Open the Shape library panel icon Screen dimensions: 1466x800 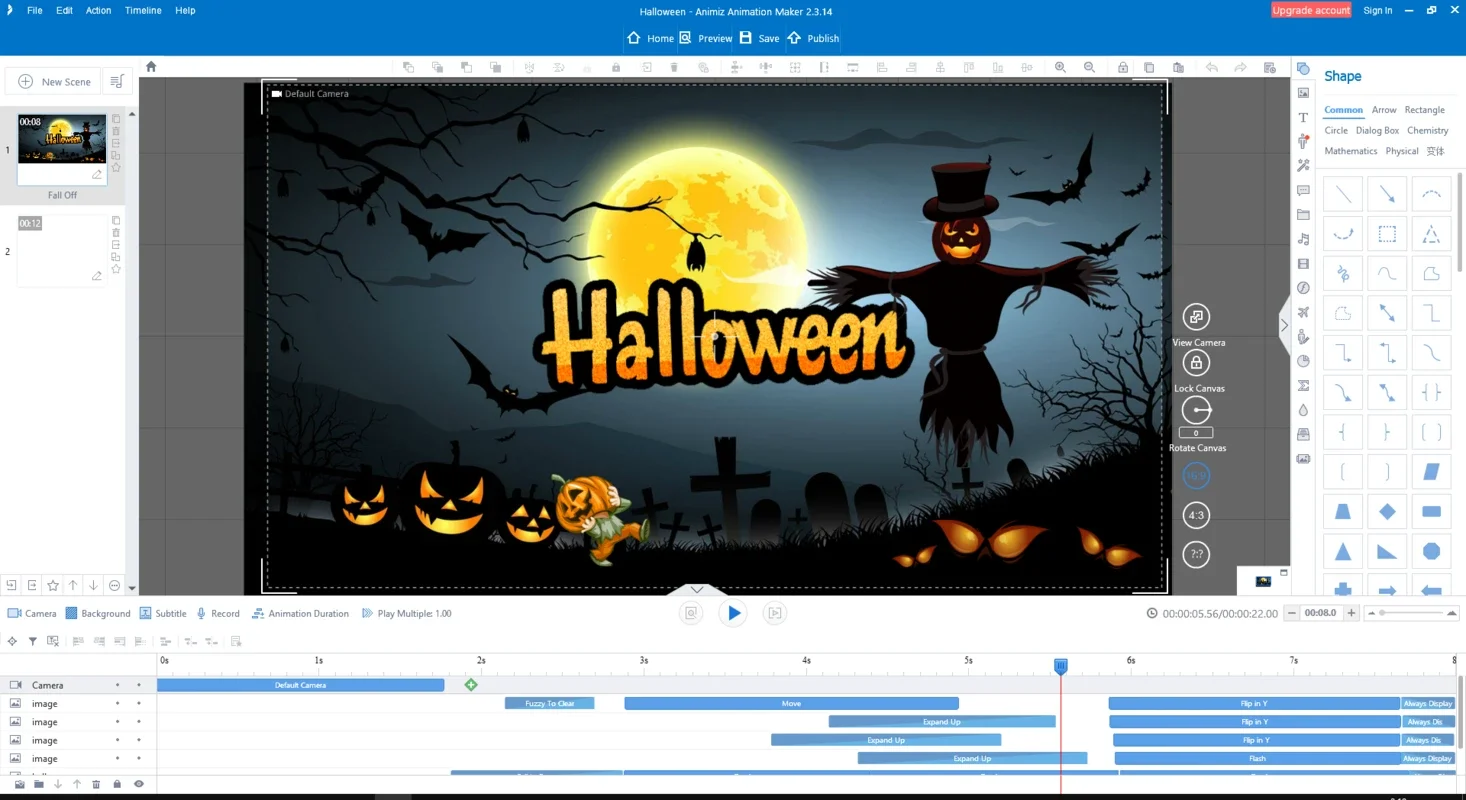tap(1303, 68)
